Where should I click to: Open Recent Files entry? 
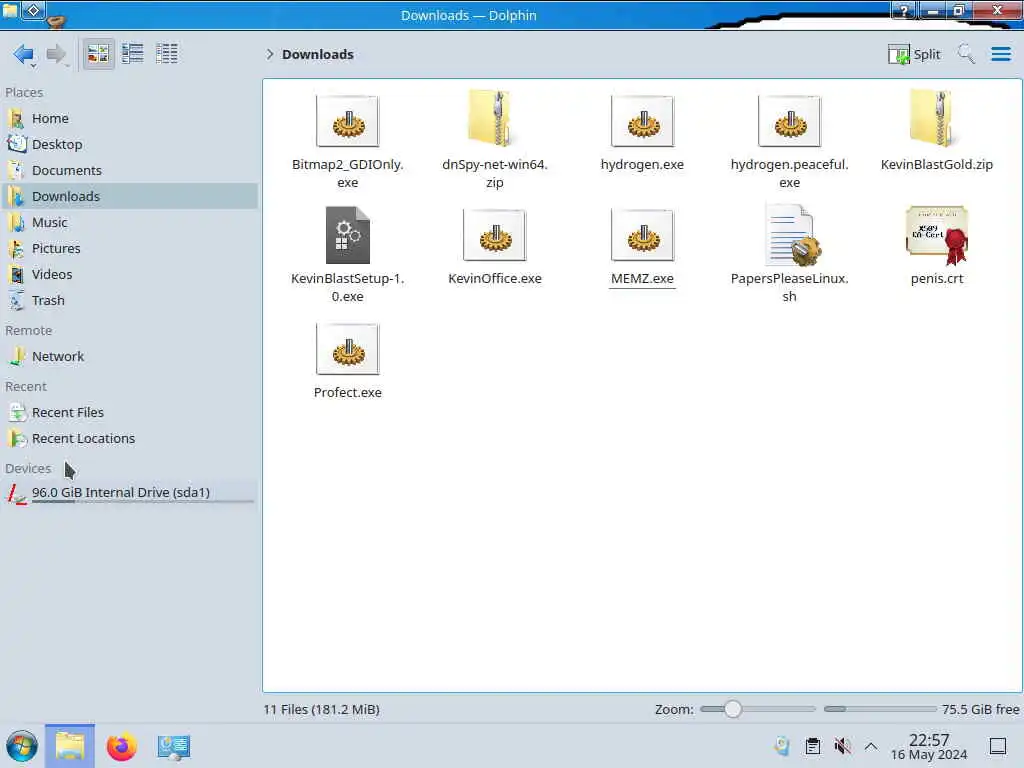click(131, 412)
